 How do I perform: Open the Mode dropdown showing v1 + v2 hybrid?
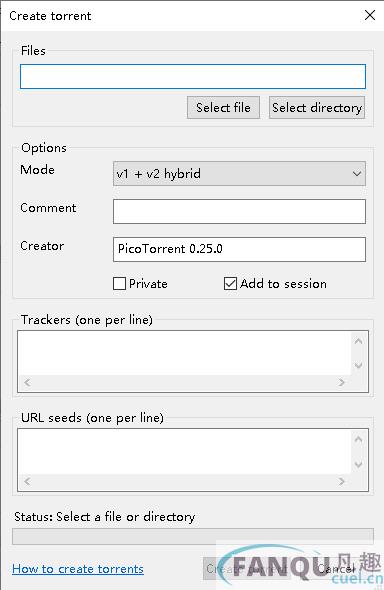(x=239, y=174)
